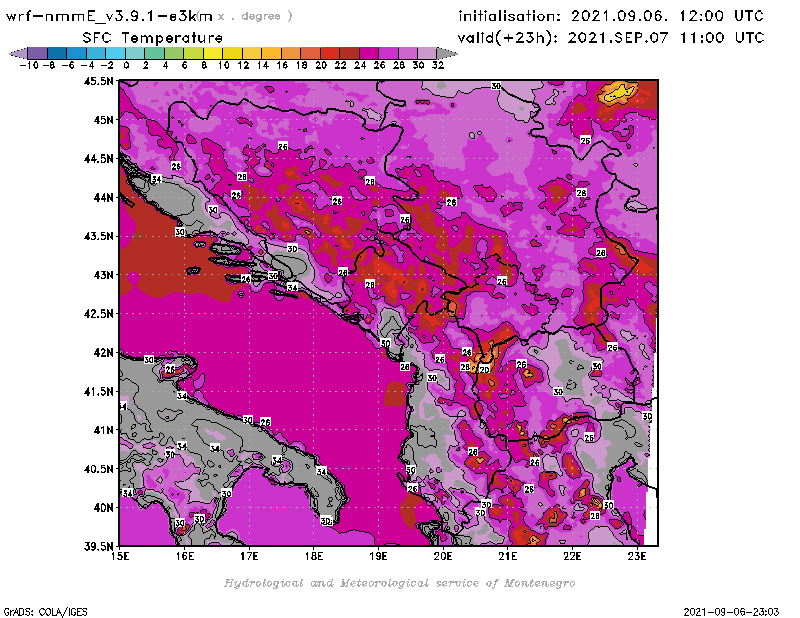800x618 pixels.
Task: Click the 'GrADS: COLA/IGES' credit text
Action: (45, 612)
